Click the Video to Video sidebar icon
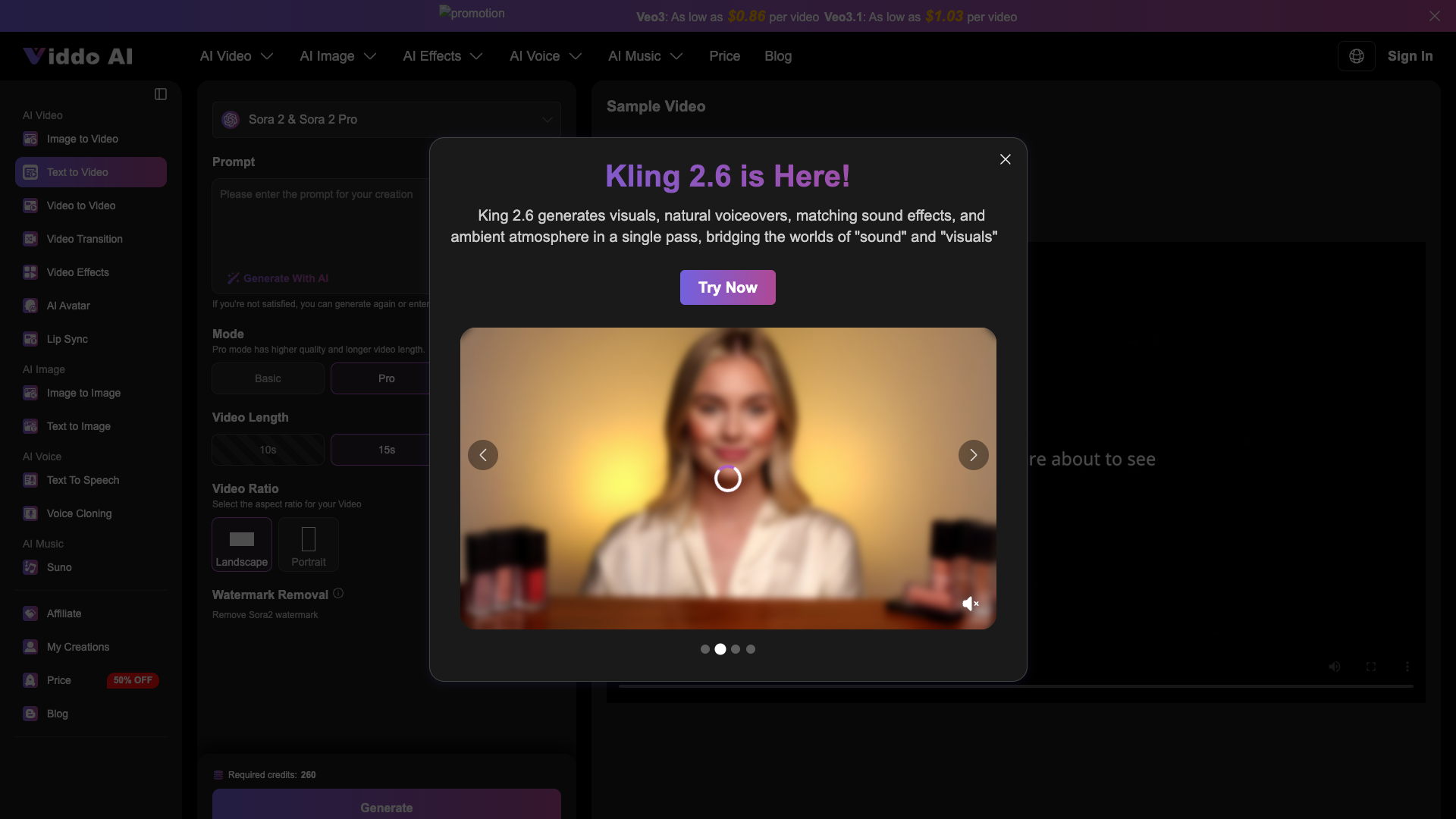 [30, 206]
